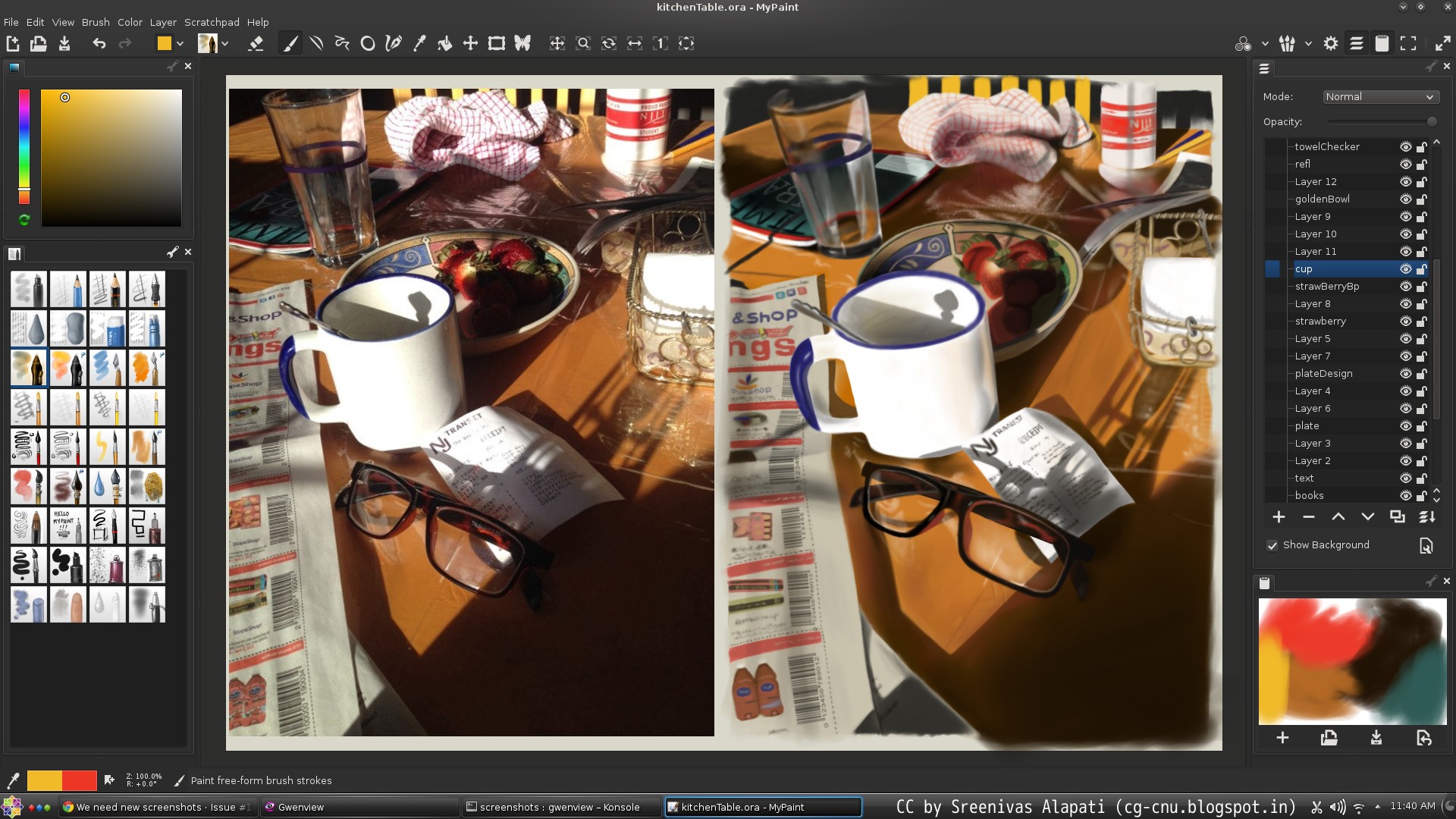Image resolution: width=1456 pixels, height=819 pixels.
Task: Select the Transform tool icon
Action: coord(495,43)
